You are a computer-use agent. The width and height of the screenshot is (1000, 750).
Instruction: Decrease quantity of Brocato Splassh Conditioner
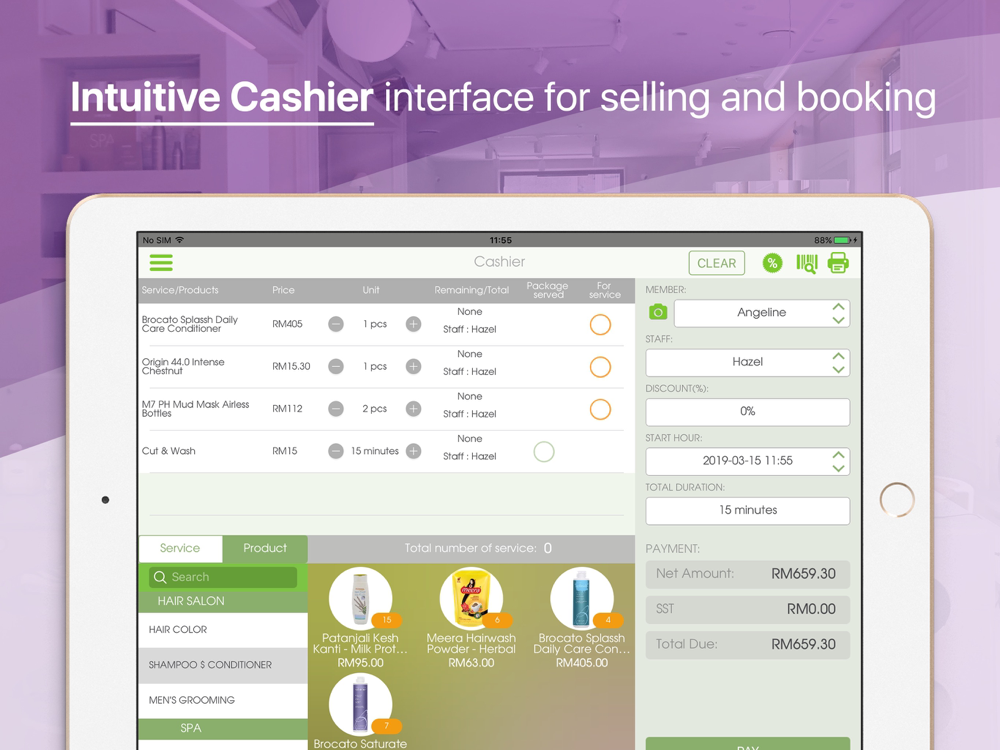pyautogui.click(x=335, y=324)
